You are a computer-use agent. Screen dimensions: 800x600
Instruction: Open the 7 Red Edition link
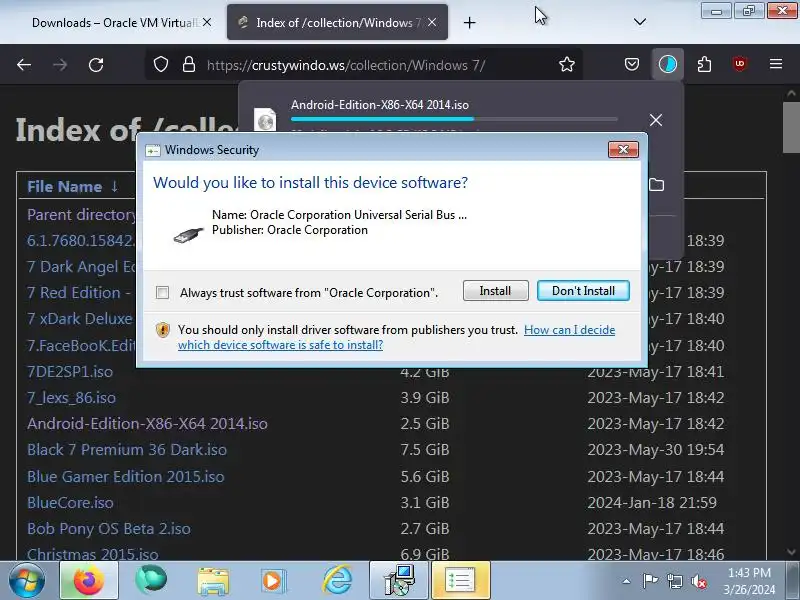click(x=79, y=293)
